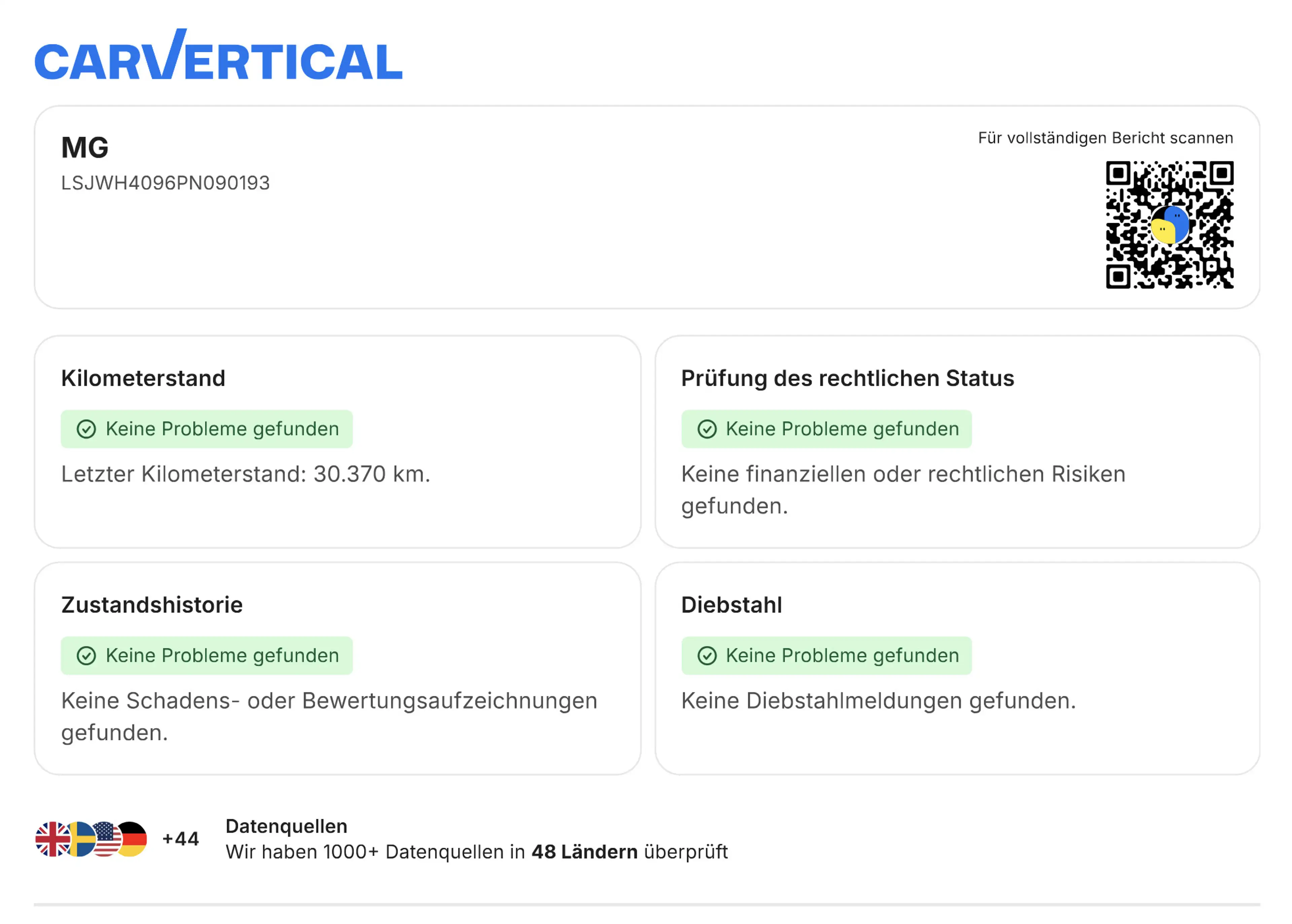The width and height of the screenshot is (1292, 924).
Task: Click the legal status 'Keine Probleme gefunden' badge
Action: click(826, 429)
